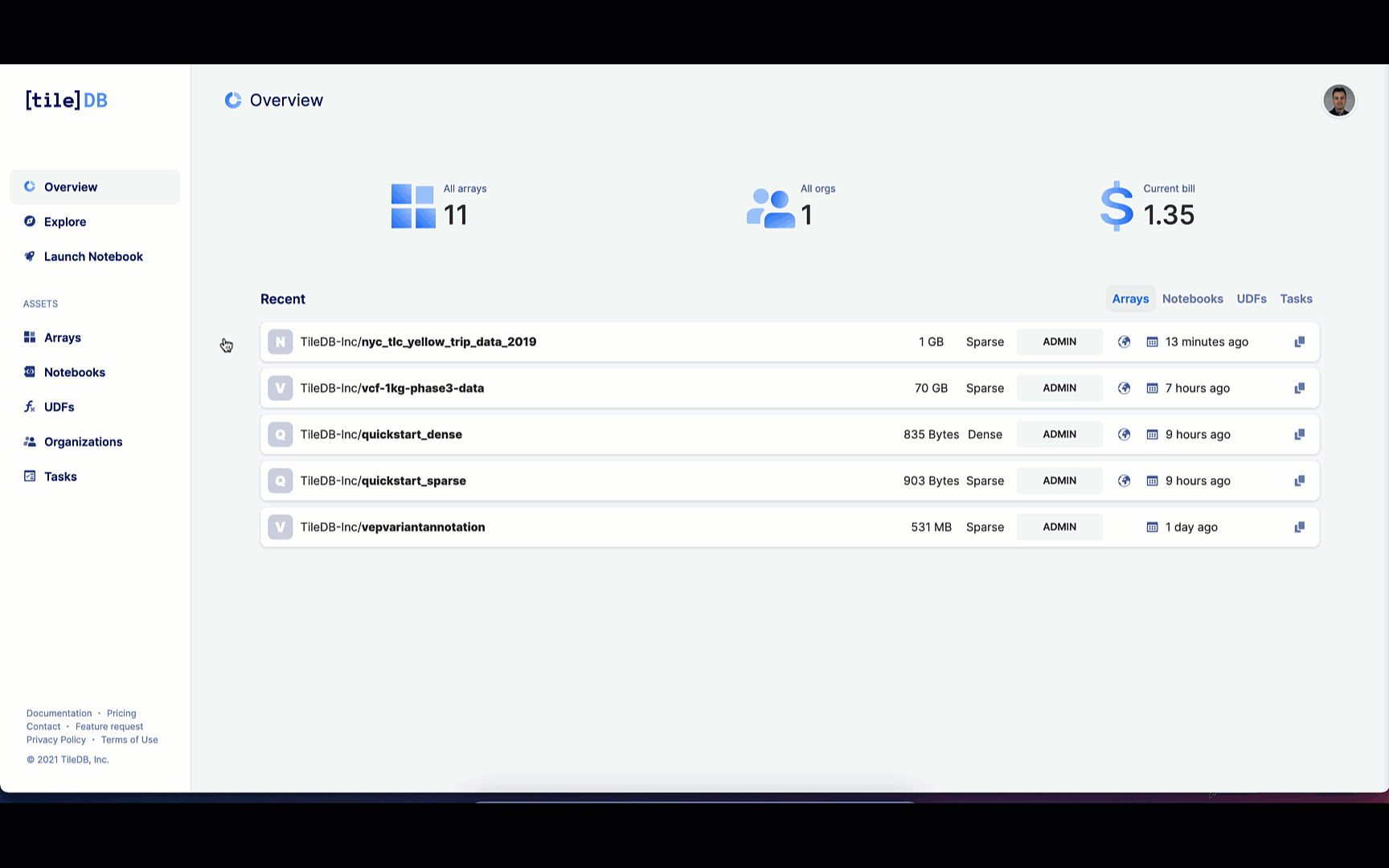Click the N badge of nyc_tlc array
The height and width of the screenshot is (868, 1389).
(x=280, y=342)
